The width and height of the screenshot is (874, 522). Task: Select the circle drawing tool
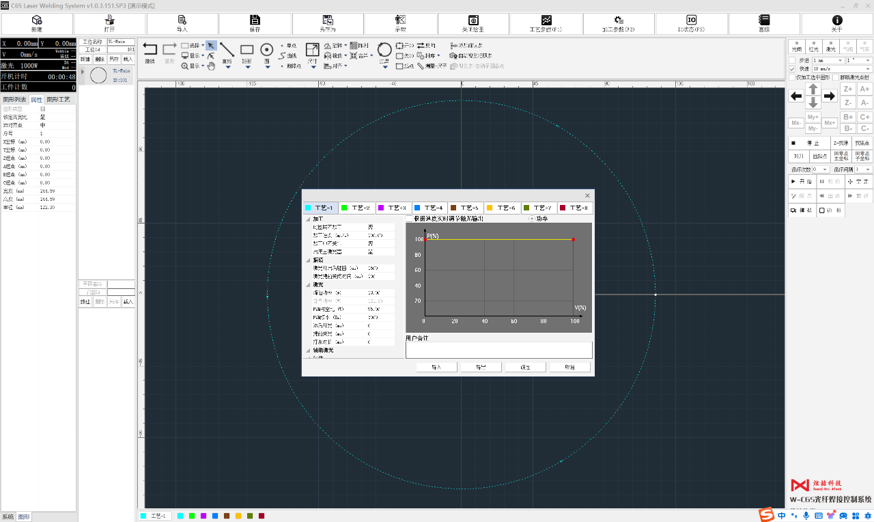(267, 50)
